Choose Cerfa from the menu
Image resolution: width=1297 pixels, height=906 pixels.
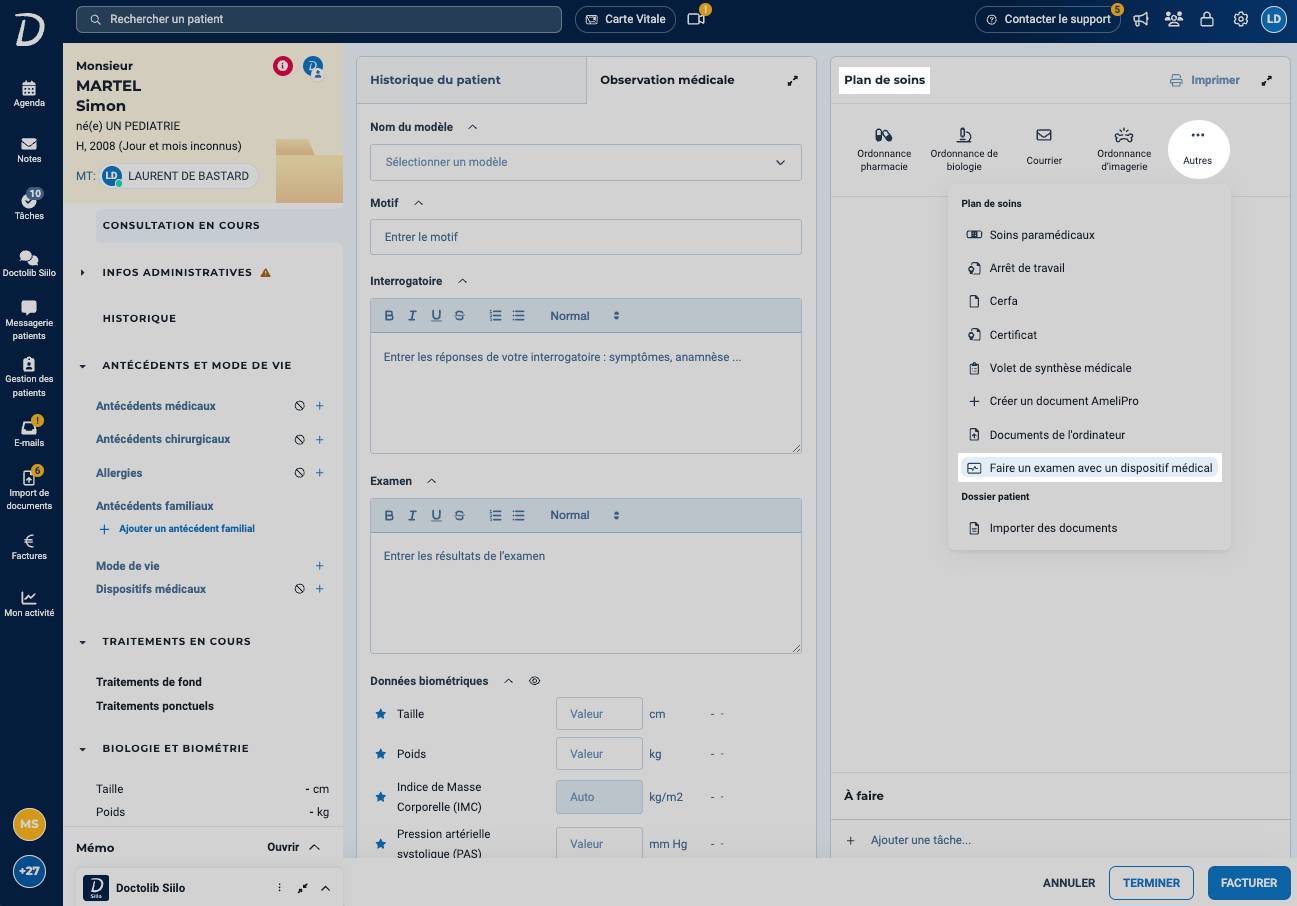tap(1089, 301)
